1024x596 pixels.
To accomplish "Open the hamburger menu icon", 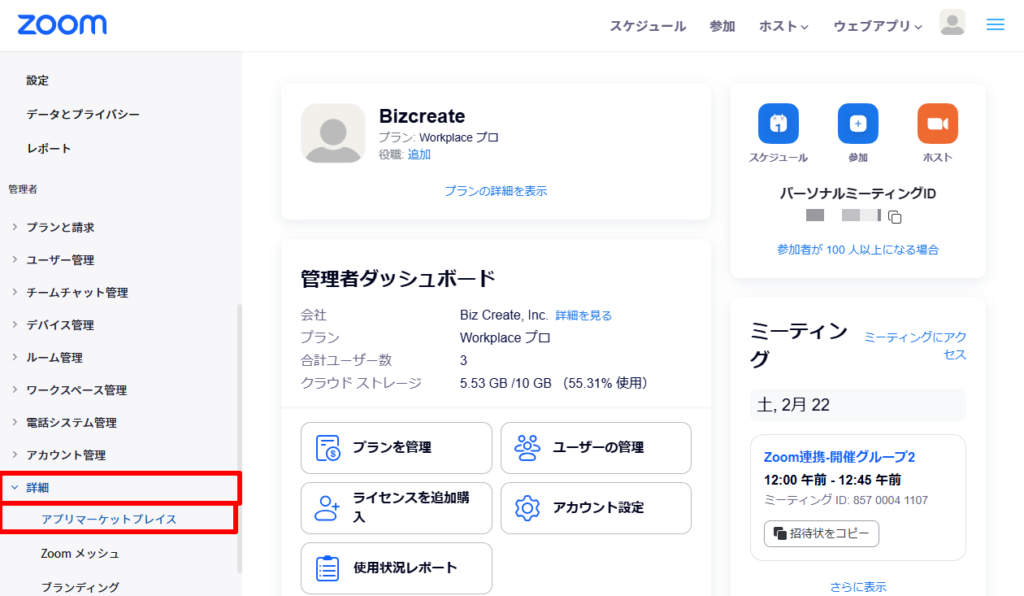I will (x=995, y=25).
